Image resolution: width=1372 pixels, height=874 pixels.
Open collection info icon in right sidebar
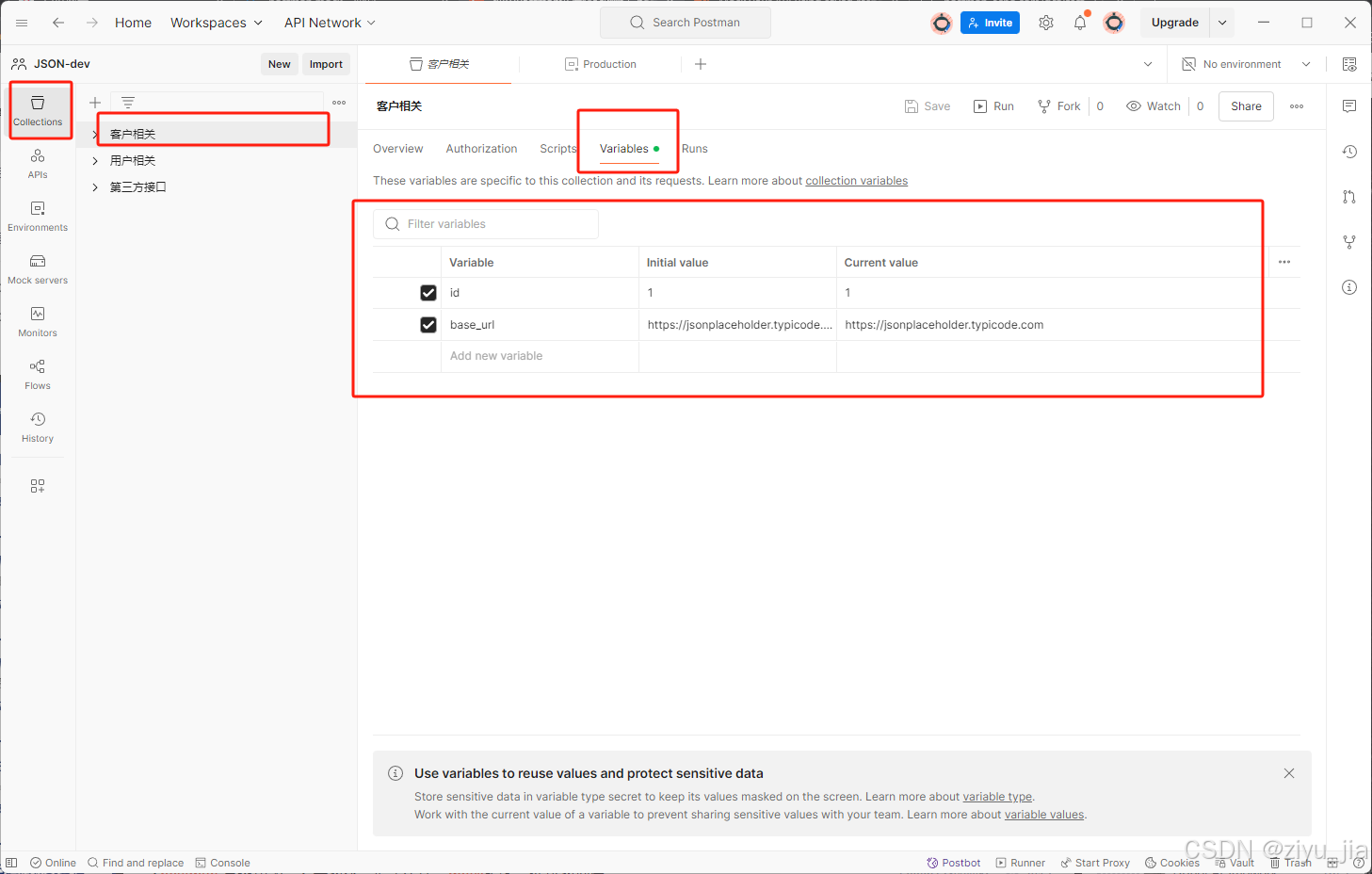coord(1349,287)
